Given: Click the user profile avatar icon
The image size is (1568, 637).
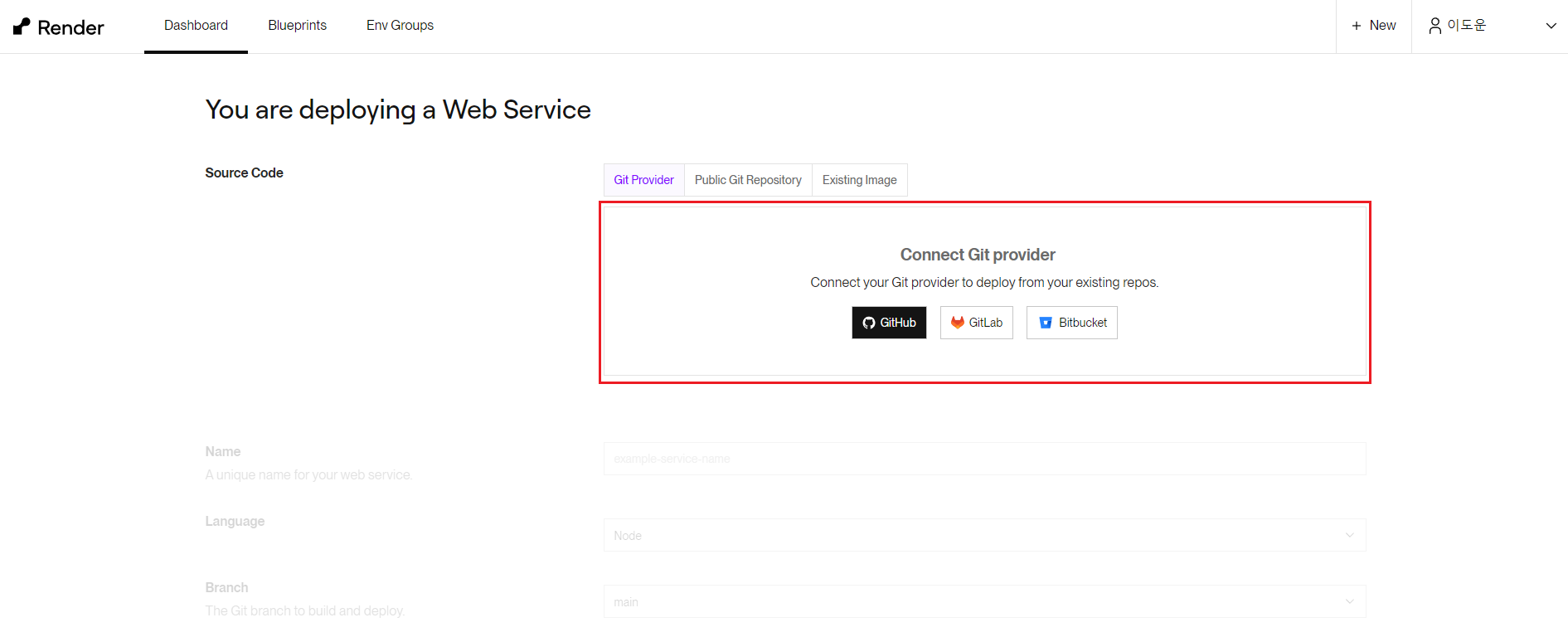Looking at the screenshot, I should pos(1435,26).
